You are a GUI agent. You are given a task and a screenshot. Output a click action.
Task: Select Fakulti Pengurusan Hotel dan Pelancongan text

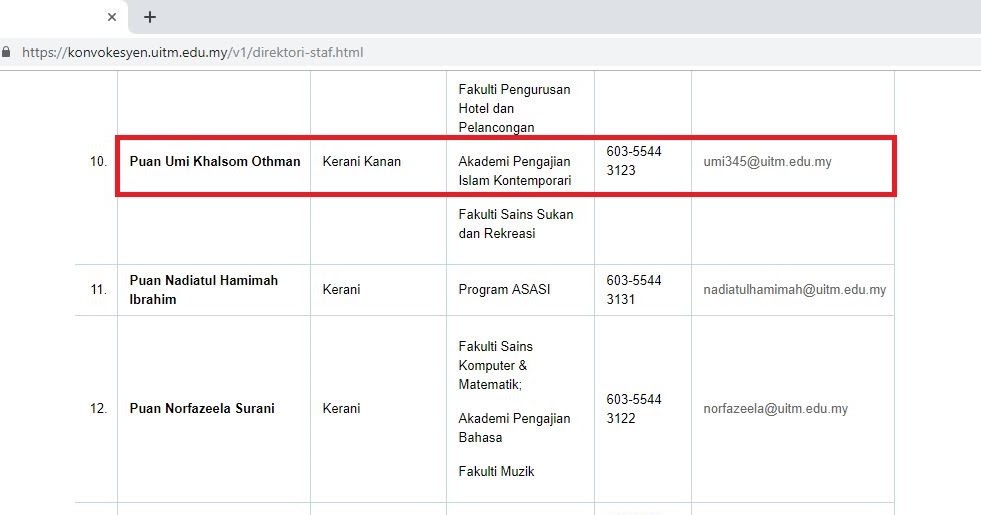pos(514,108)
